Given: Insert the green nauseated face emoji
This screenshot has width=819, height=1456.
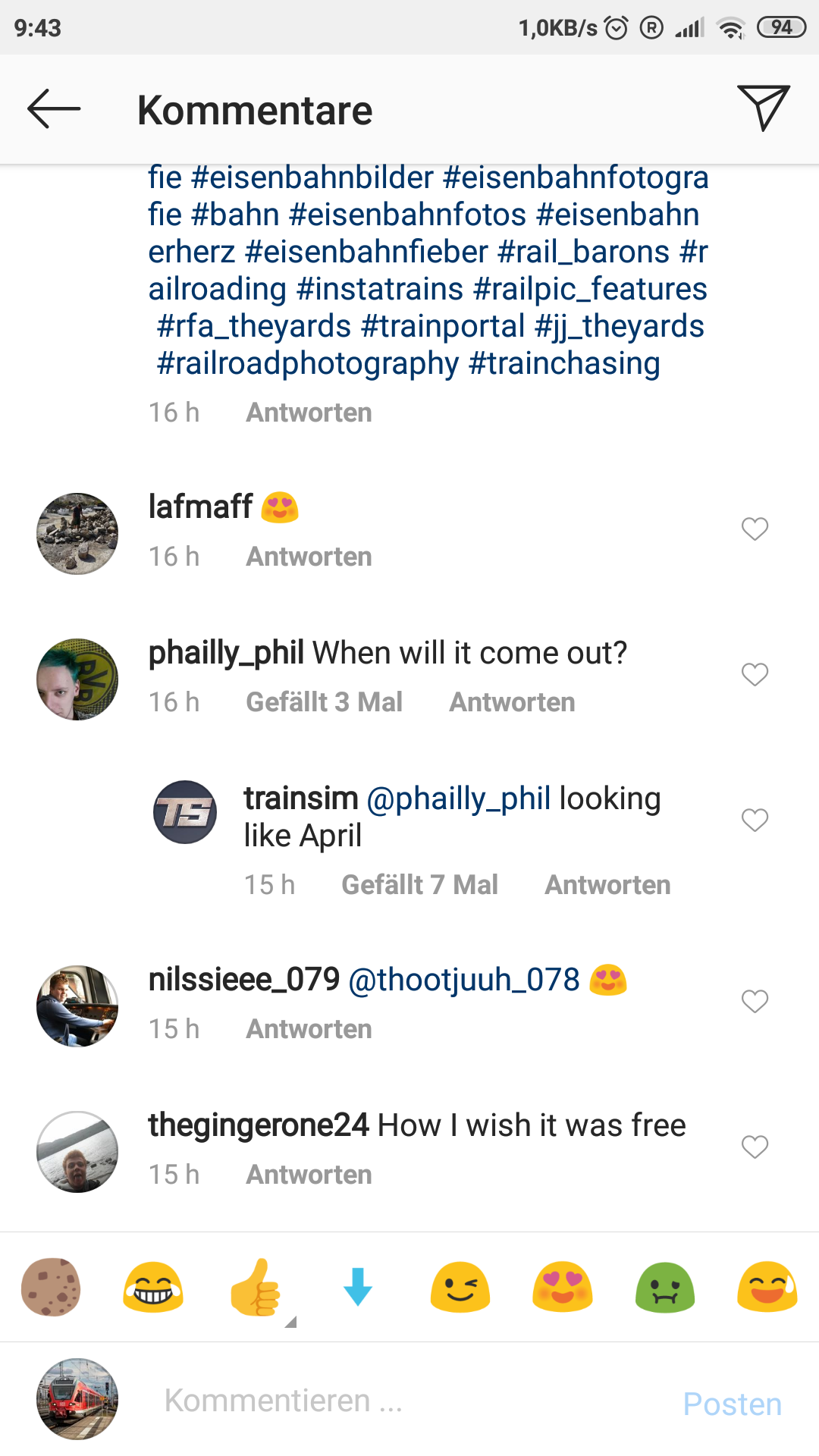Looking at the screenshot, I should 665,1287.
